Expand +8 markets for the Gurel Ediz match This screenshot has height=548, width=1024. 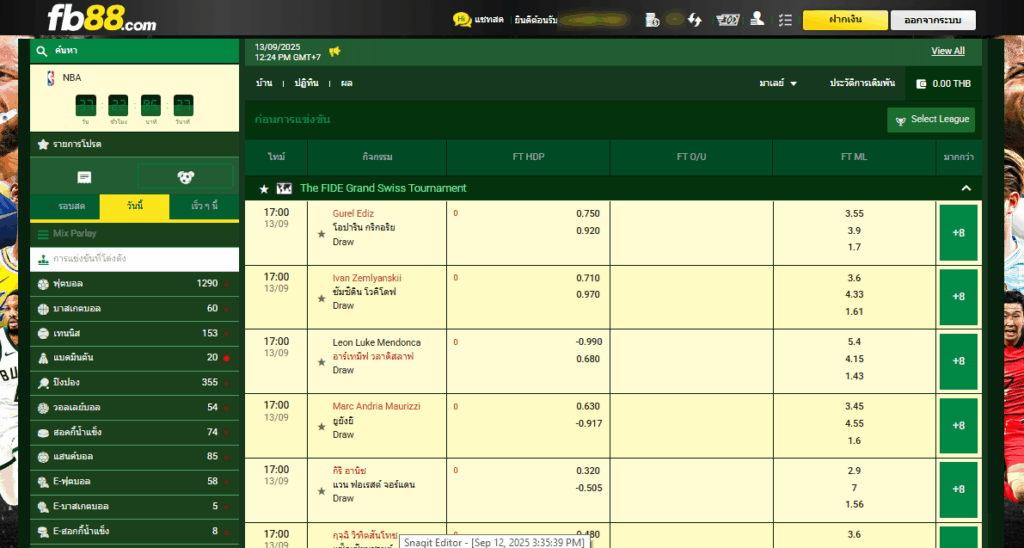959,233
